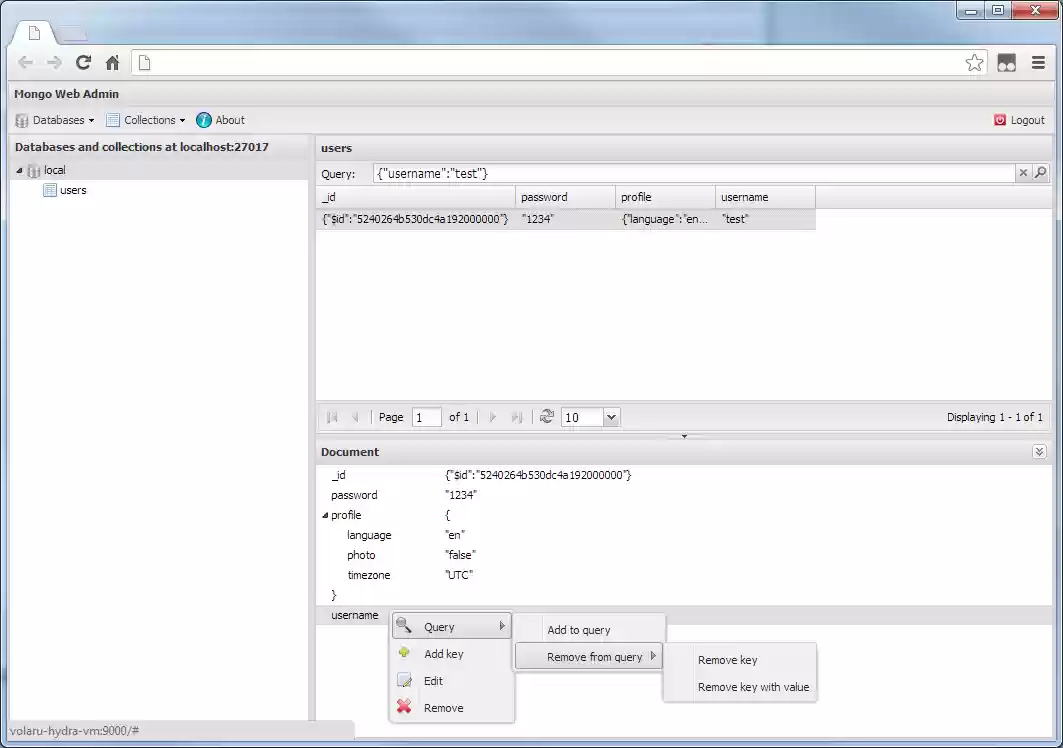
Task: Click the Query item in the context menu
Action: 438,625
